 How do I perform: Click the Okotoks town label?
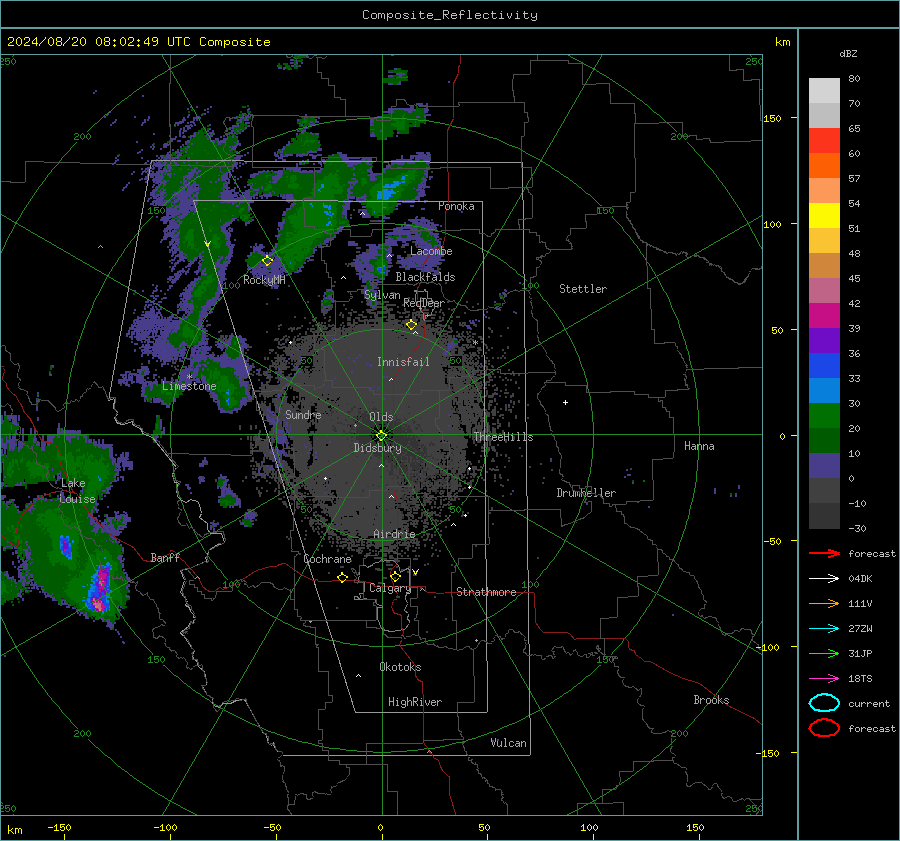[x=400, y=667]
